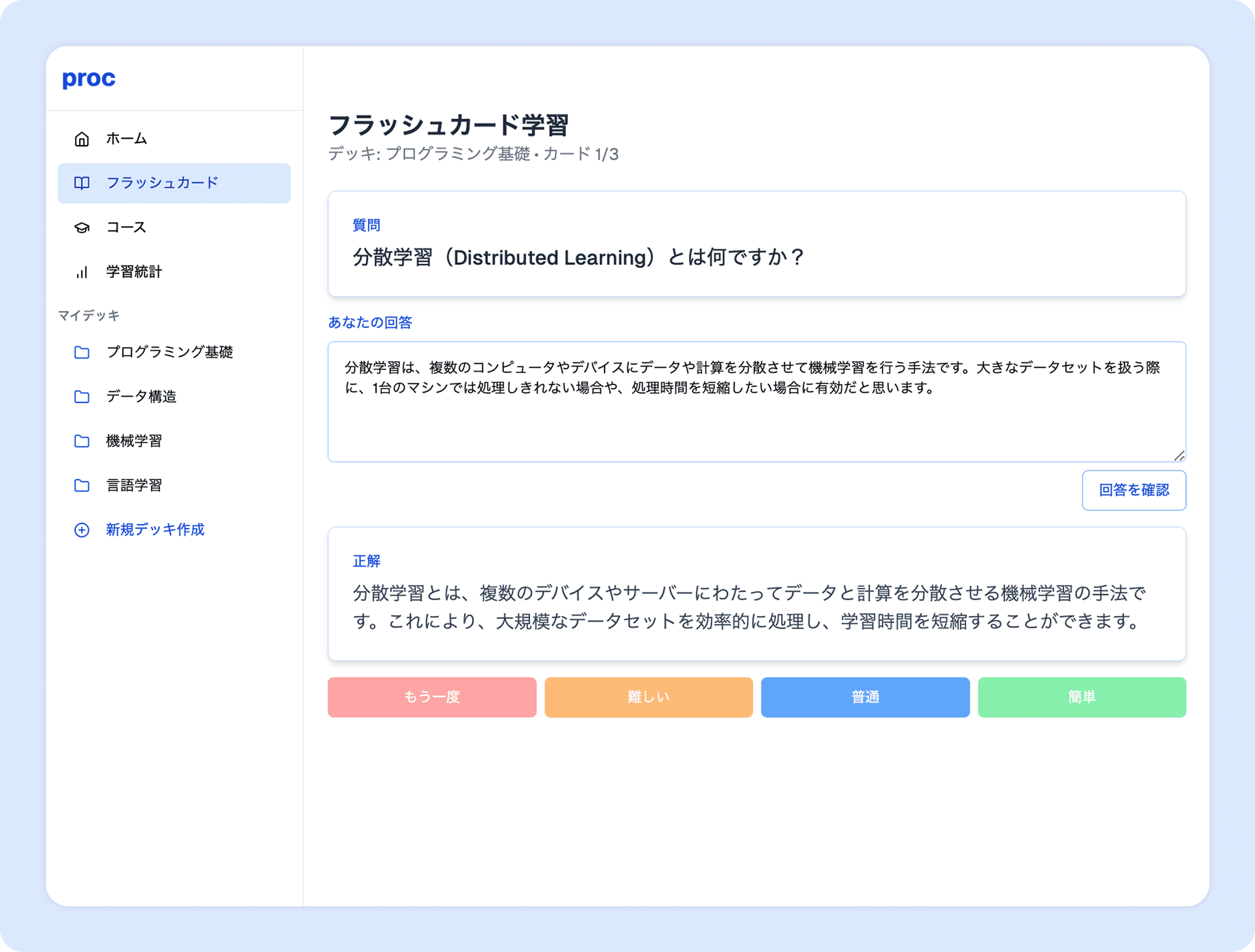Open the 機械学習 deck
1255x952 pixels.
click(135, 441)
